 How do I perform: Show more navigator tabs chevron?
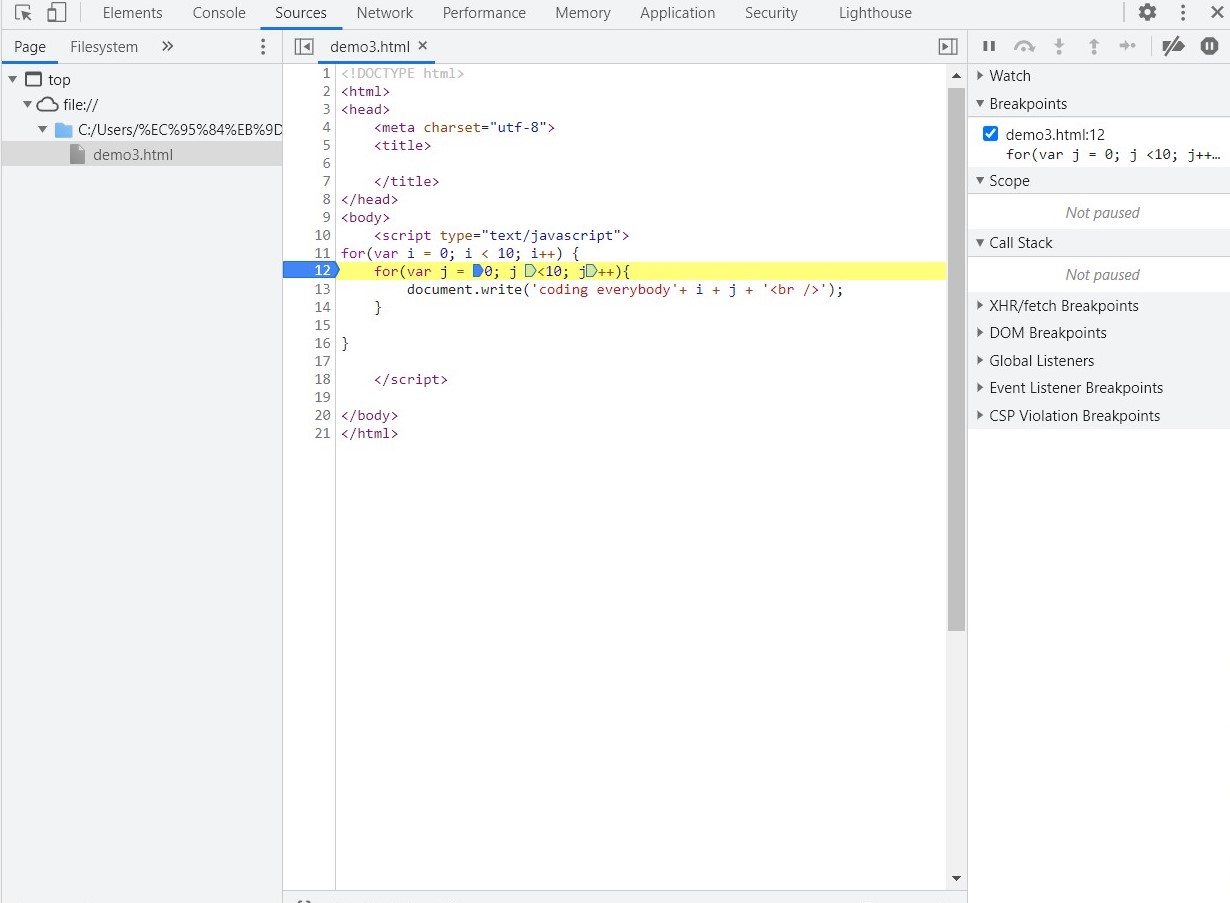click(x=167, y=46)
